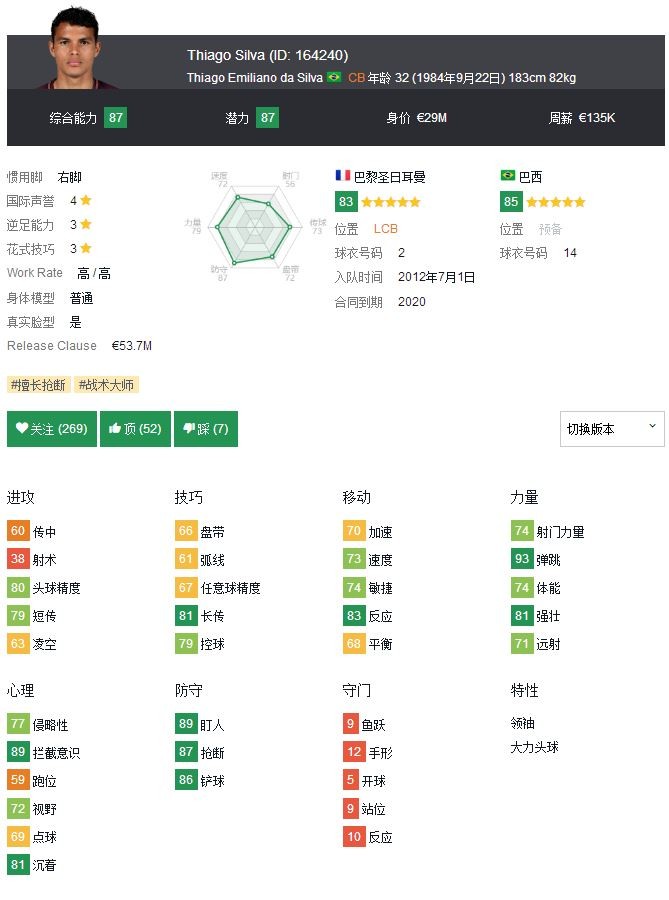Open the 巴西 national team link
The height and width of the screenshot is (900, 669).
point(530,177)
